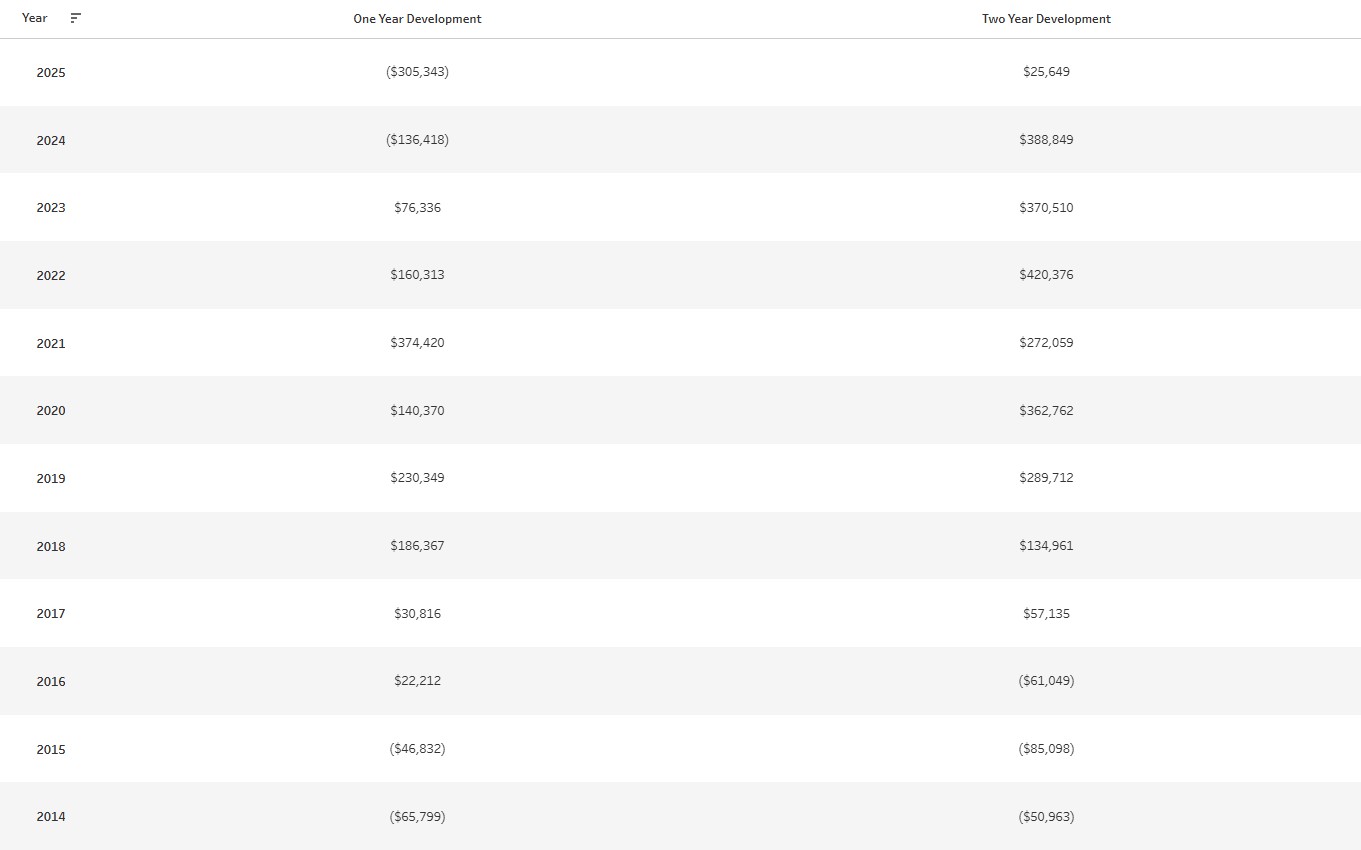
Task: Click the $370,510 cell
Action: tap(1046, 208)
